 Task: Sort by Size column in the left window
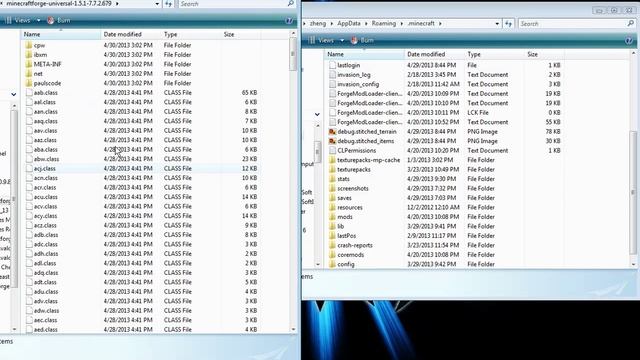(x=240, y=35)
